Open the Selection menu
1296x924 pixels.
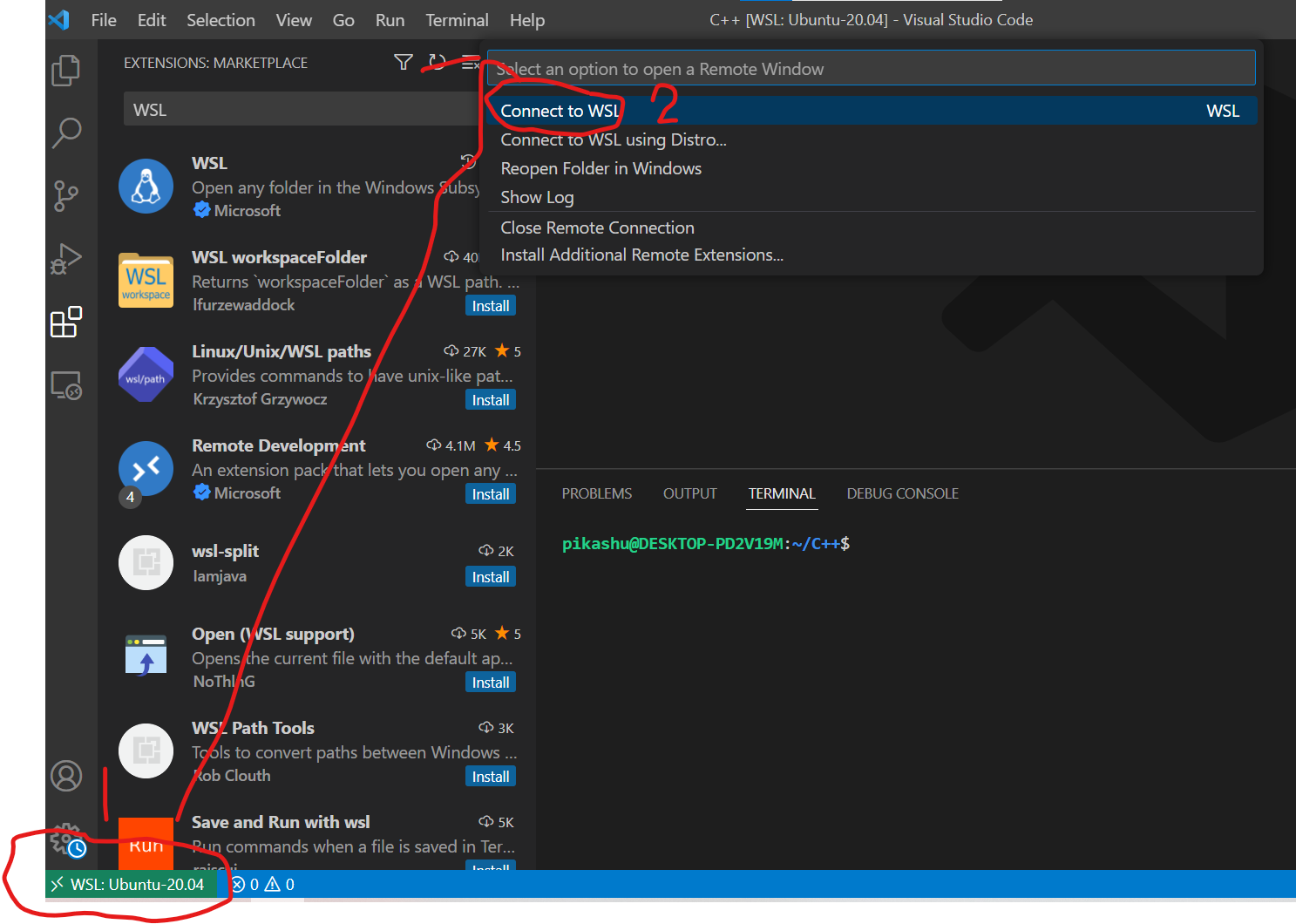click(x=221, y=20)
